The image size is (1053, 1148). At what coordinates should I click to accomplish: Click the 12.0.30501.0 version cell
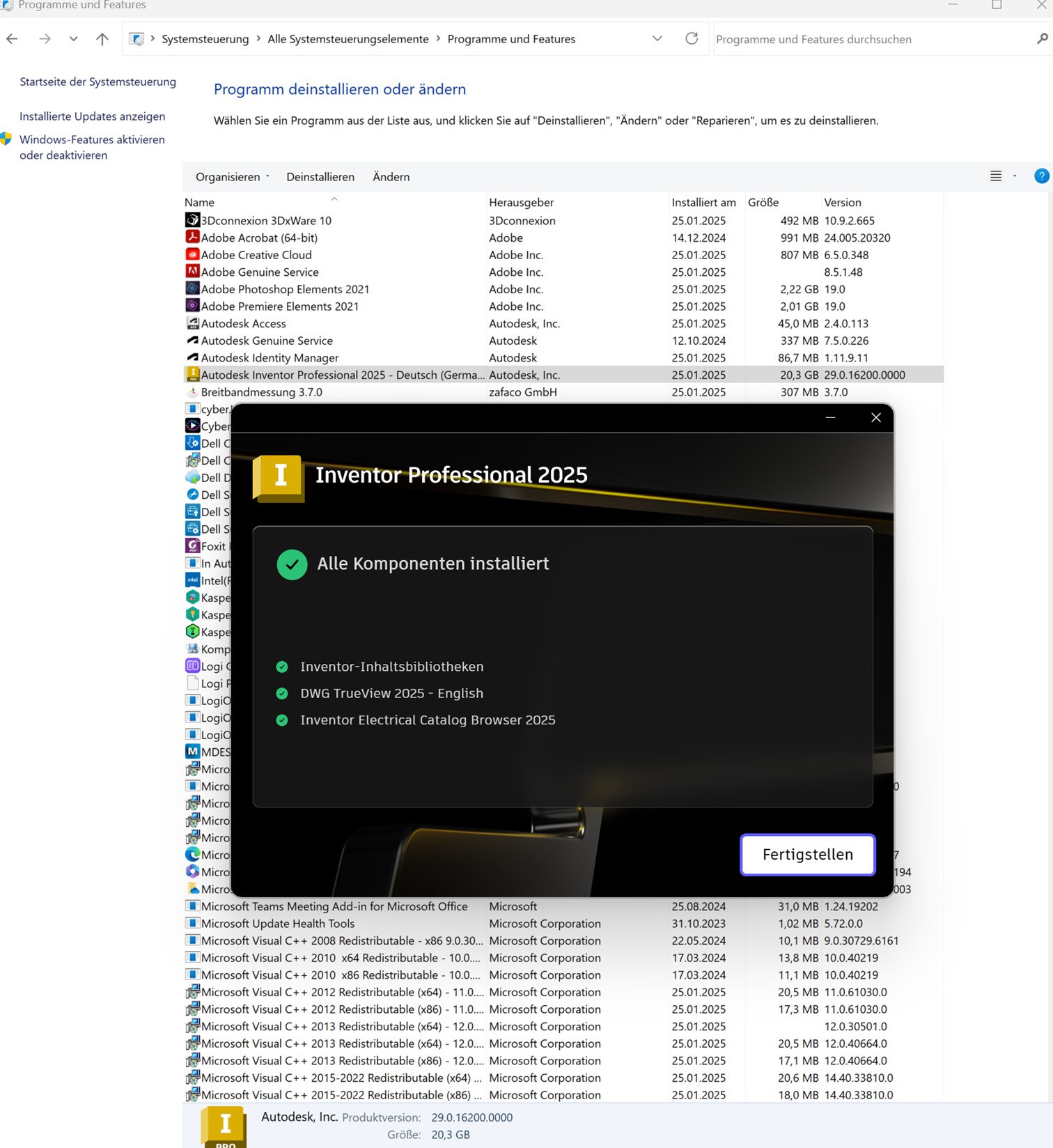pos(855,1026)
